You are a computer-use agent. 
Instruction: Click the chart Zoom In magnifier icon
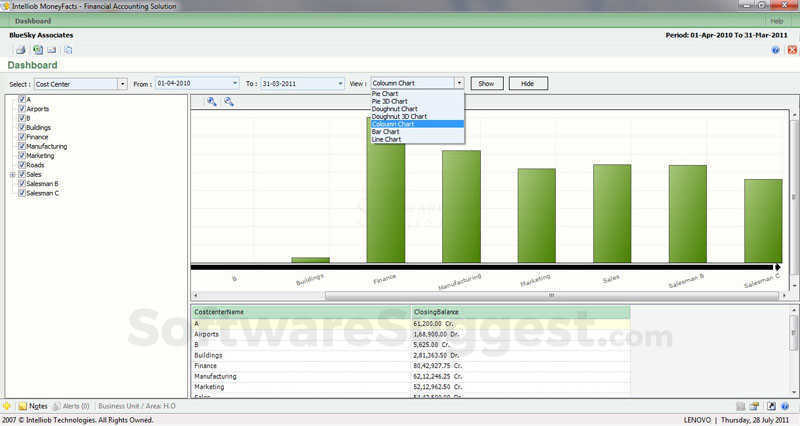pyautogui.click(x=212, y=102)
